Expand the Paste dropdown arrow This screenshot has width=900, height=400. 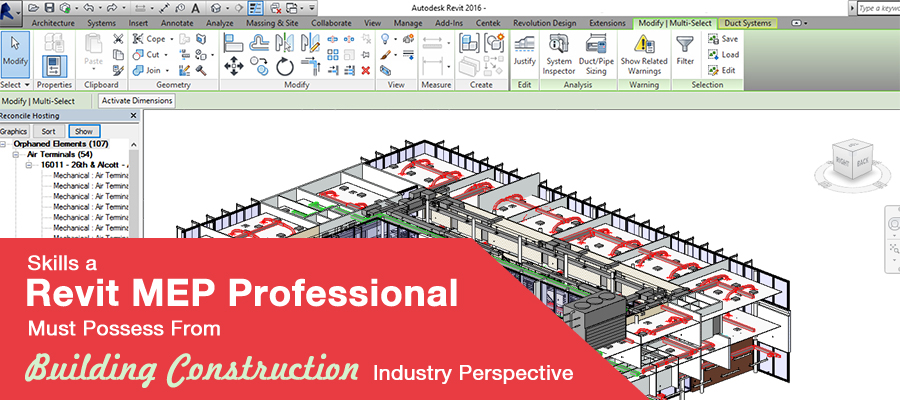[94, 70]
